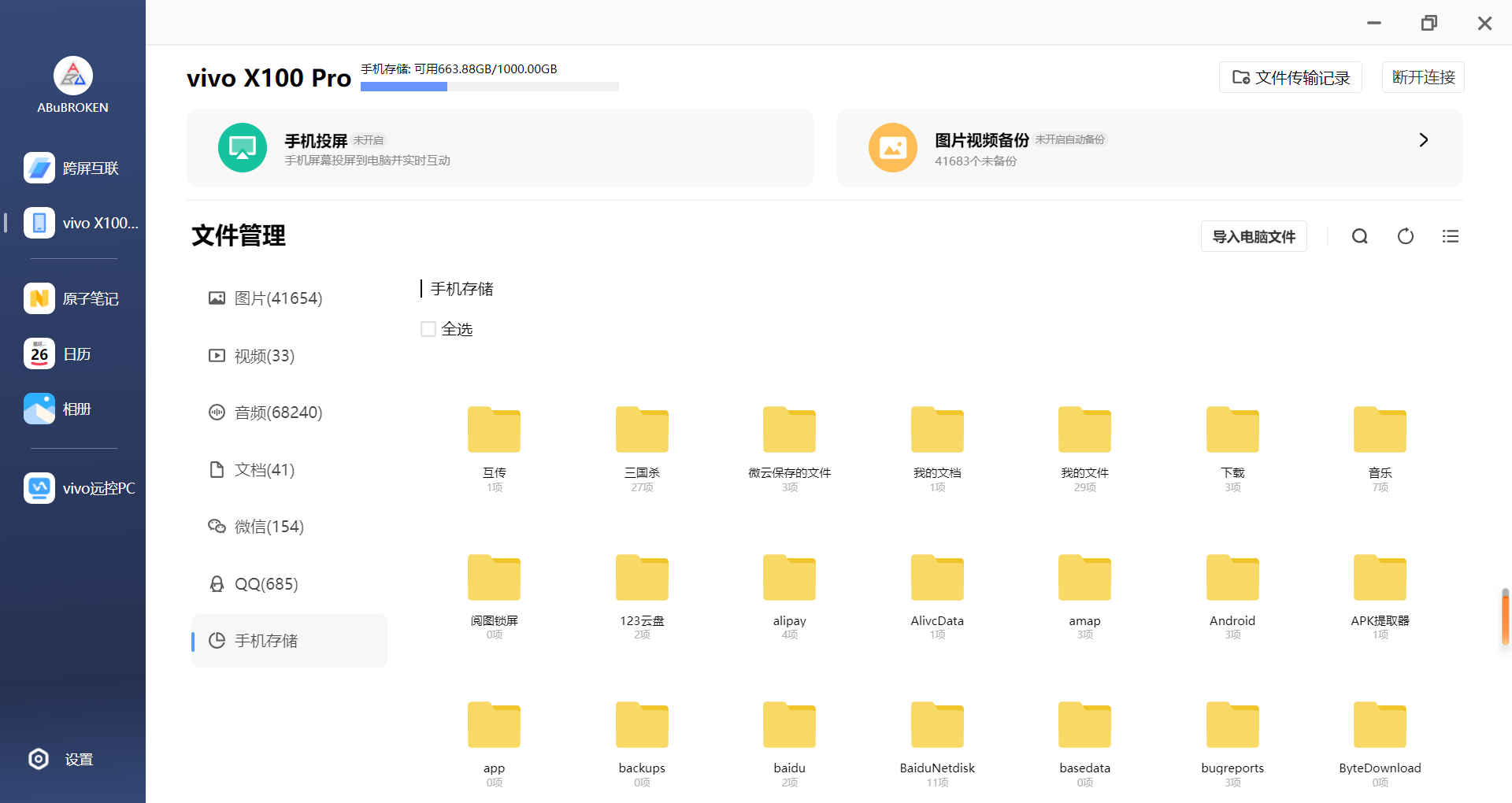Viewport: 1512px width, 803px height.
Task: Switch to list view icon
Action: [x=1451, y=236]
